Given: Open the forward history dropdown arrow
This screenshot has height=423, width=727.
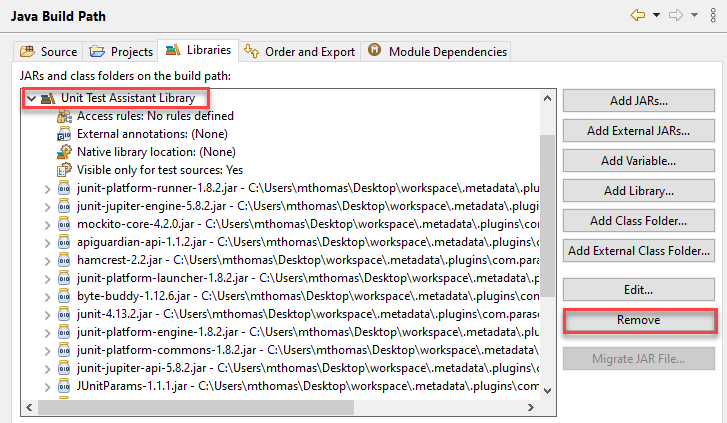Looking at the screenshot, I should pyautogui.click(x=695, y=15).
